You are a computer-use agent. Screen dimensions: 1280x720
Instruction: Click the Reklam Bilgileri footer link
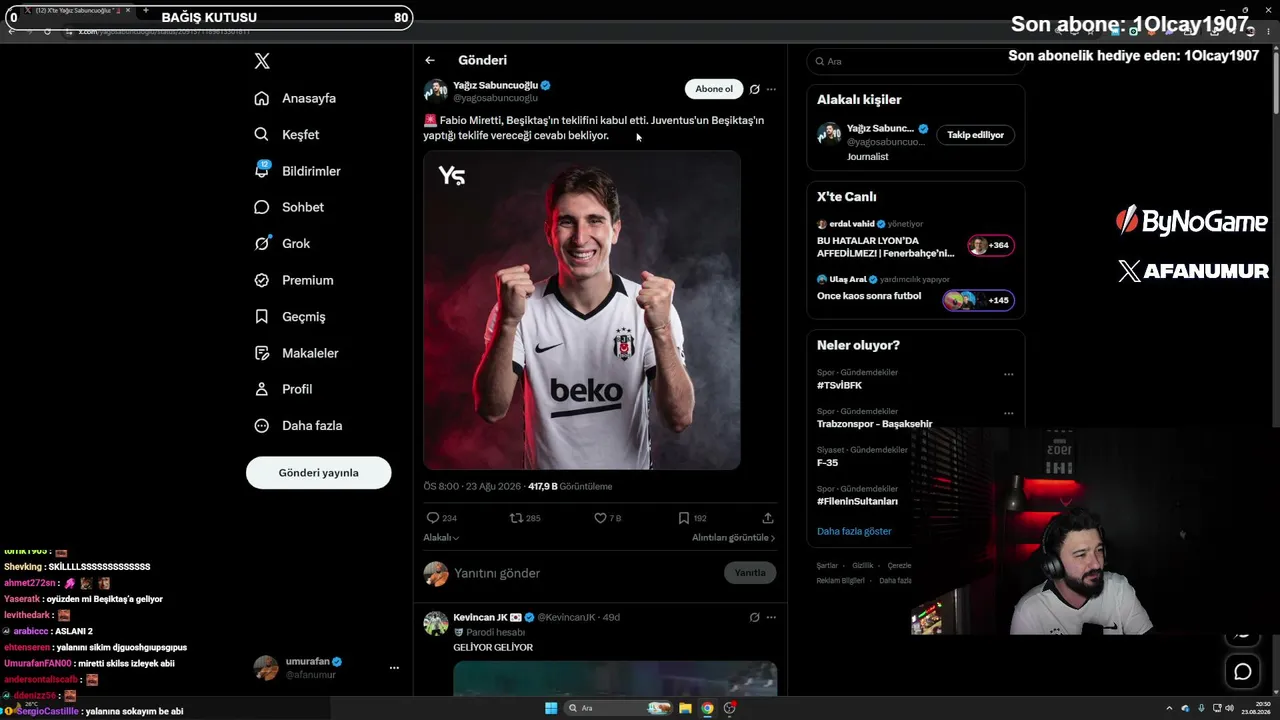[841, 581]
